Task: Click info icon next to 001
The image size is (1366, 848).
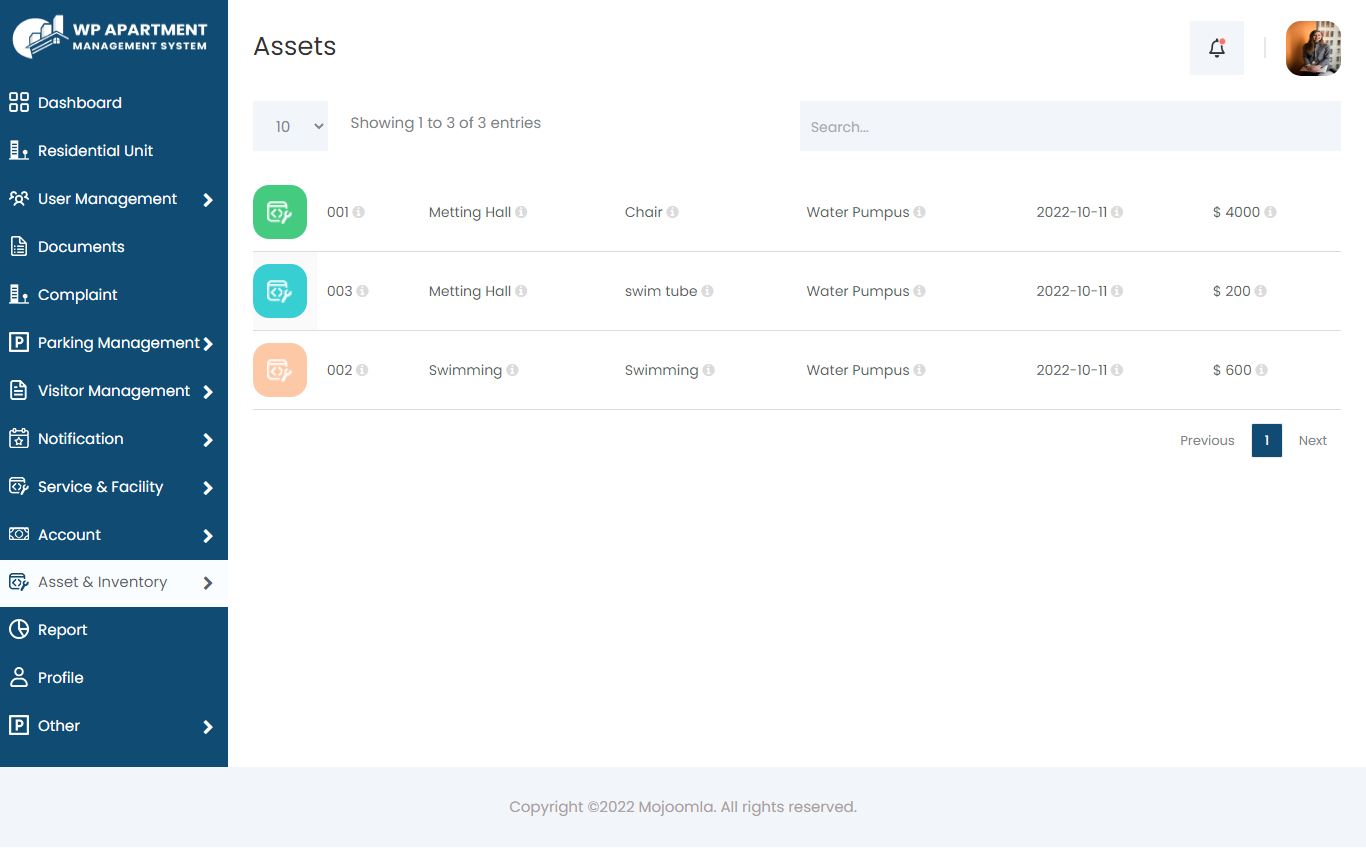Action: 359,212
